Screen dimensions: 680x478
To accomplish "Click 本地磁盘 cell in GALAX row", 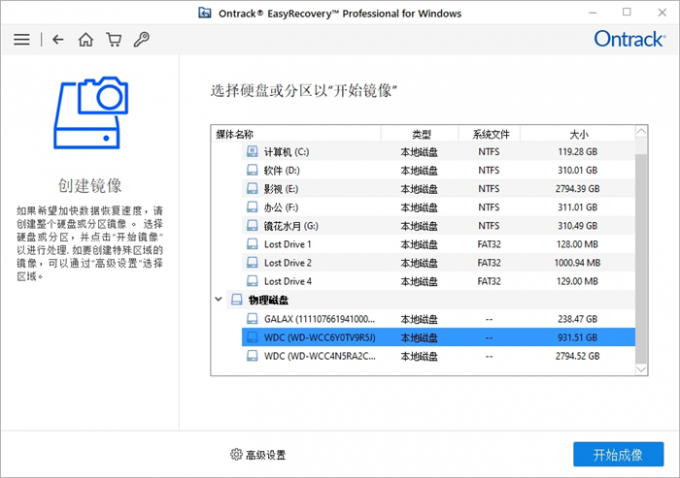I will tap(419, 319).
